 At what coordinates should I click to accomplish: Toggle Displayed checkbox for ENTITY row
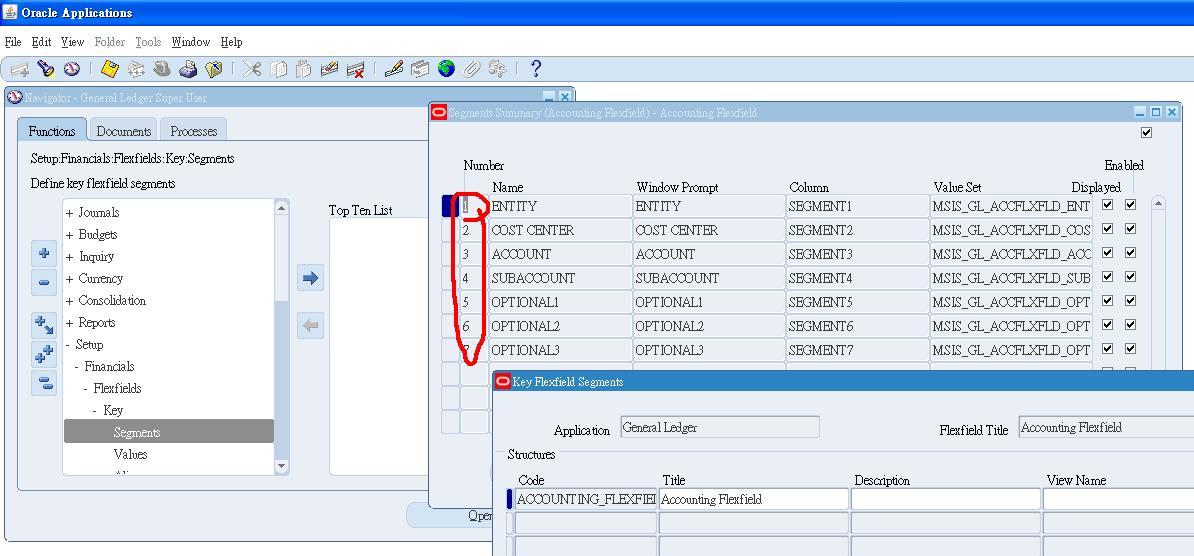tap(1107, 205)
